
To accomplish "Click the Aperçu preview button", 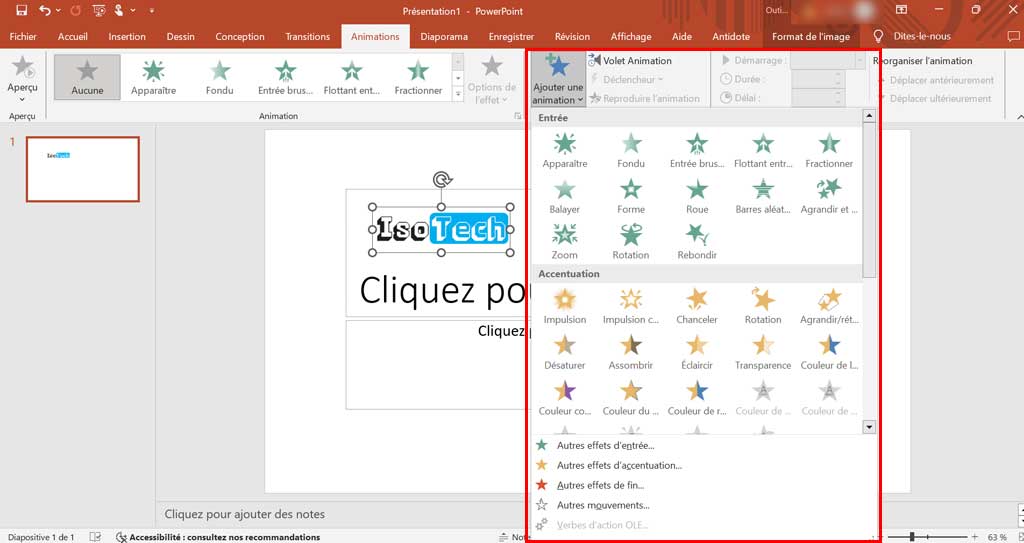I will coord(22,78).
